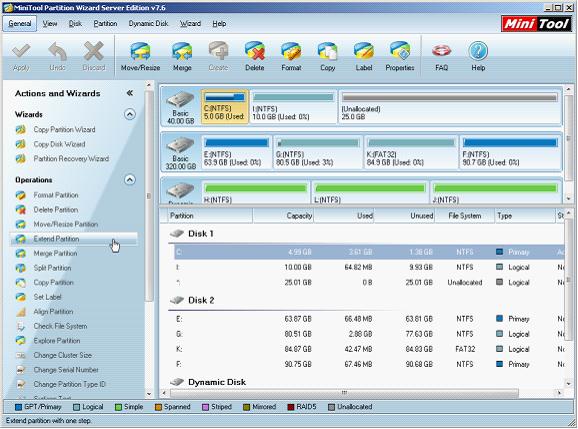Open the Help menu
The height and width of the screenshot is (429, 578).
point(219,24)
